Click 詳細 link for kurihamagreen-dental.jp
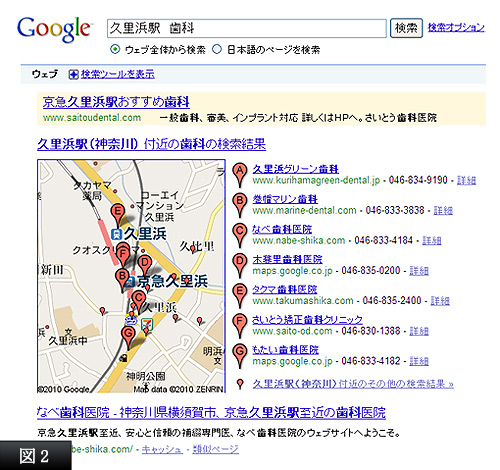500x470 pixels. (x=466, y=180)
